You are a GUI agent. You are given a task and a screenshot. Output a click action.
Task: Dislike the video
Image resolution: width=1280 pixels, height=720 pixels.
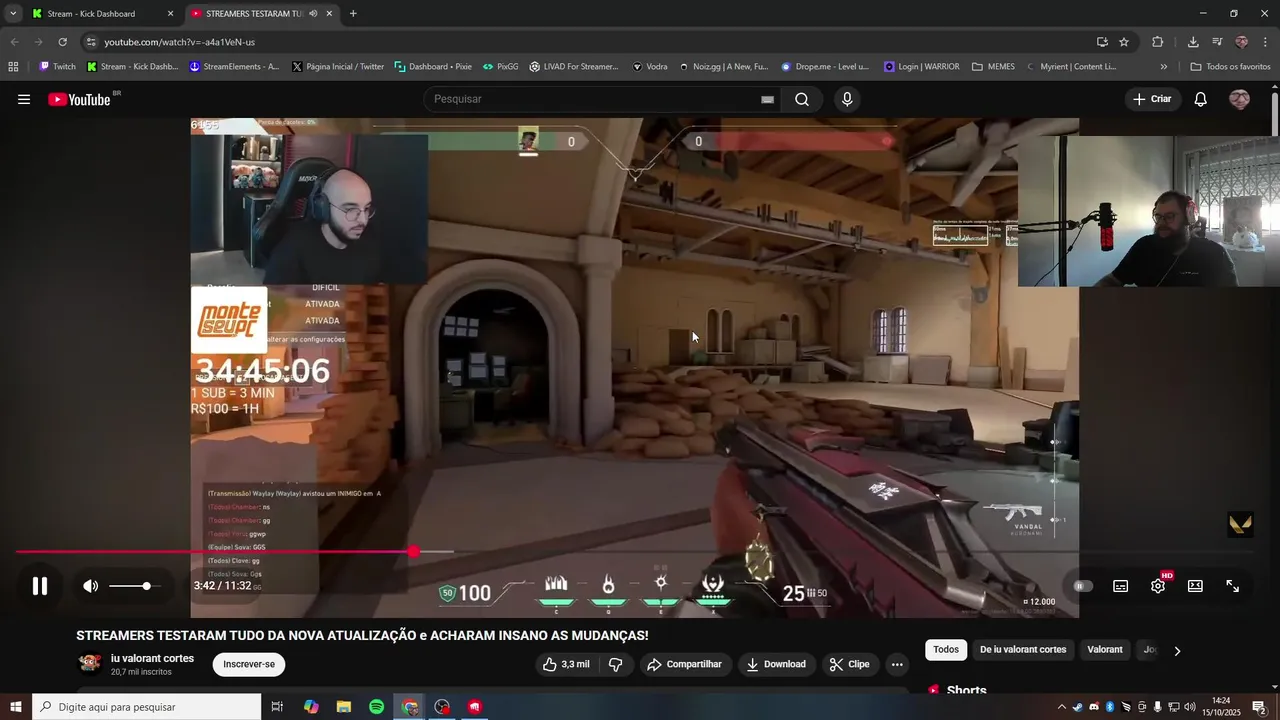pyautogui.click(x=616, y=664)
